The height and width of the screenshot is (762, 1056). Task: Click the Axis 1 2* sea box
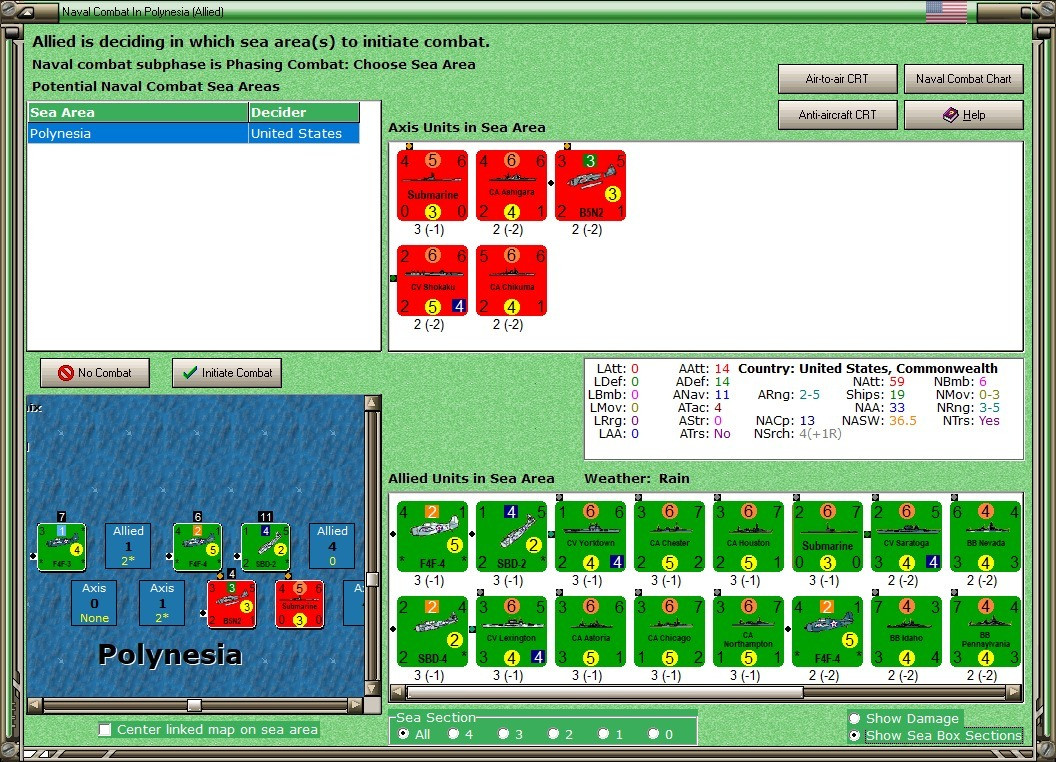coord(162,603)
